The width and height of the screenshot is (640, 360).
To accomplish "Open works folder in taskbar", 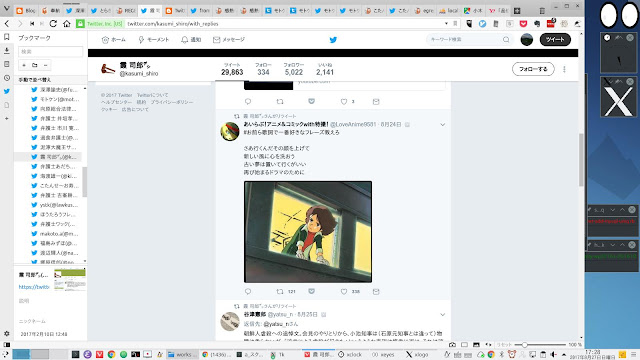I will pos(181,354).
